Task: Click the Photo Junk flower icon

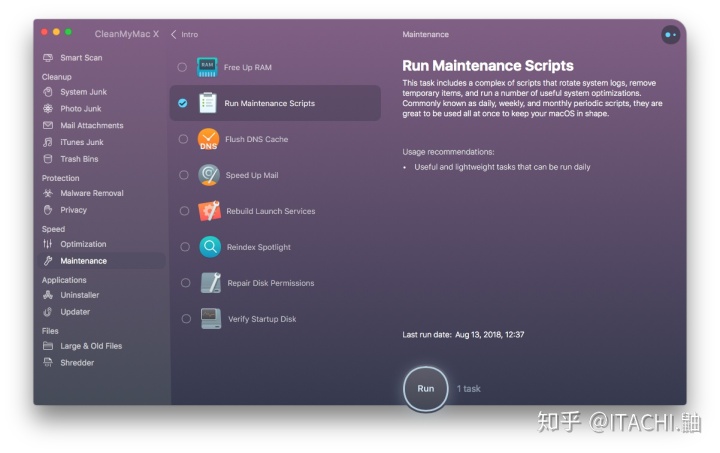Action: [x=48, y=109]
